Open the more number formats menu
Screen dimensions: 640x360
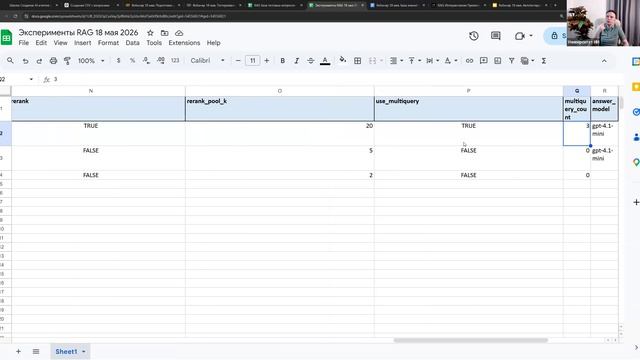175,60
